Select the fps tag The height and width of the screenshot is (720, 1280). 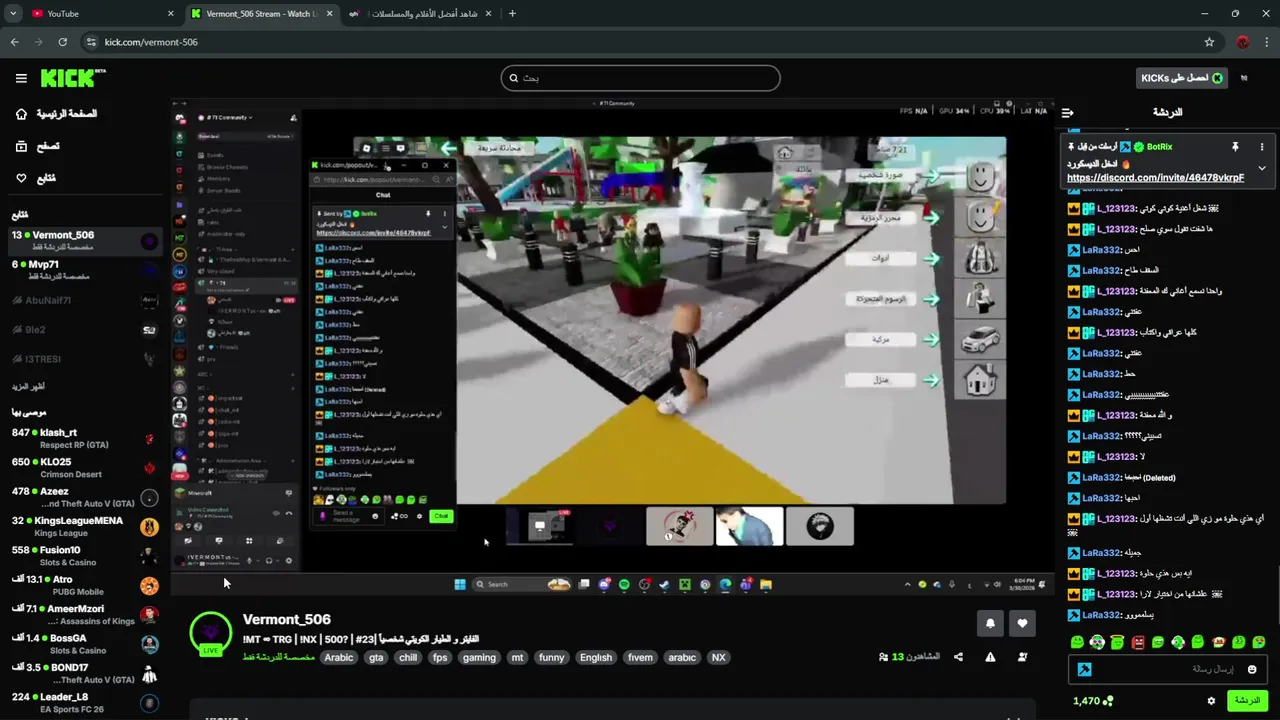pyautogui.click(x=440, y=657)
